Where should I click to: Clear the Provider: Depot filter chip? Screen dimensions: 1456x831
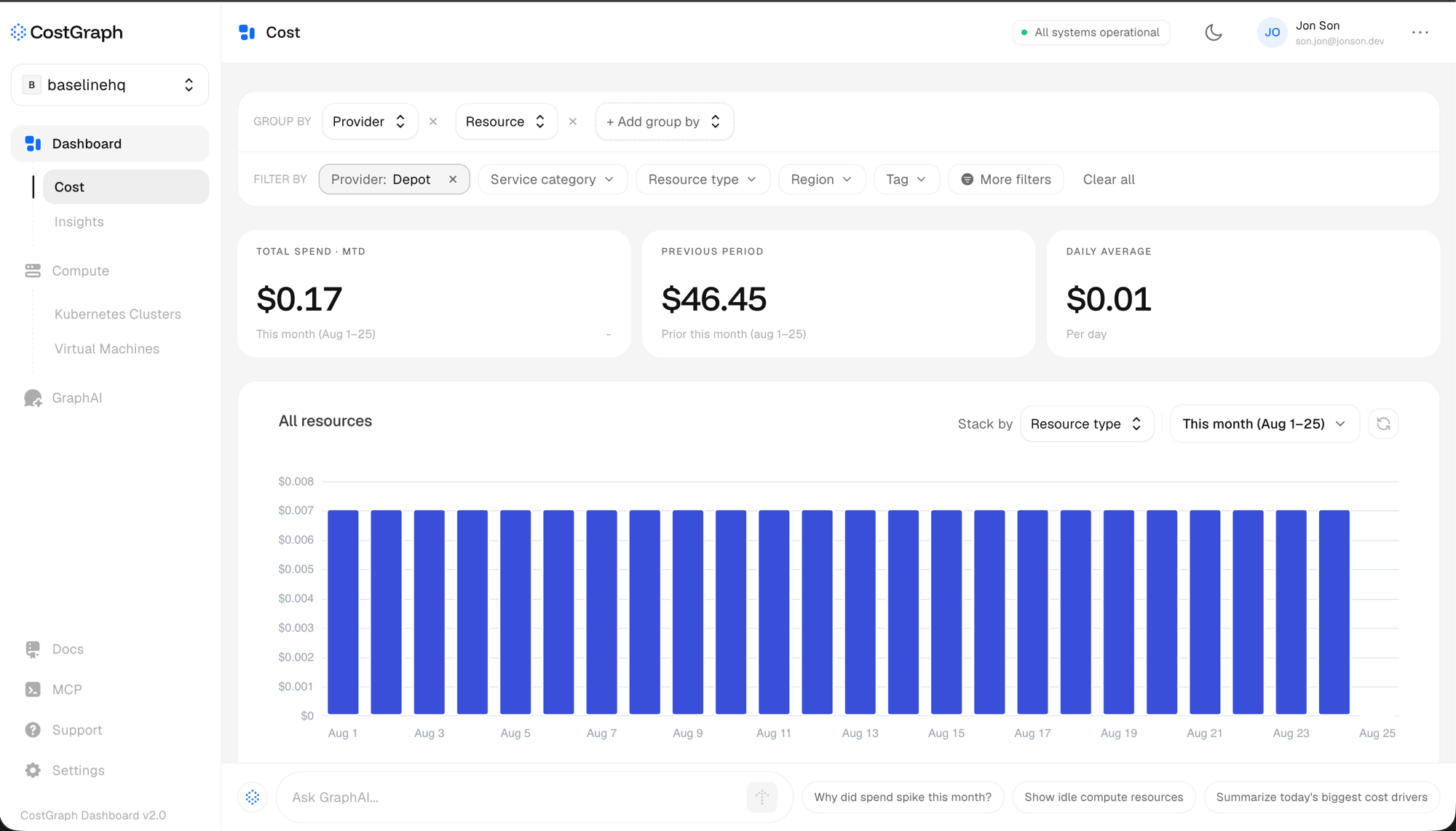pyautogui.click(x=453, y=179)
